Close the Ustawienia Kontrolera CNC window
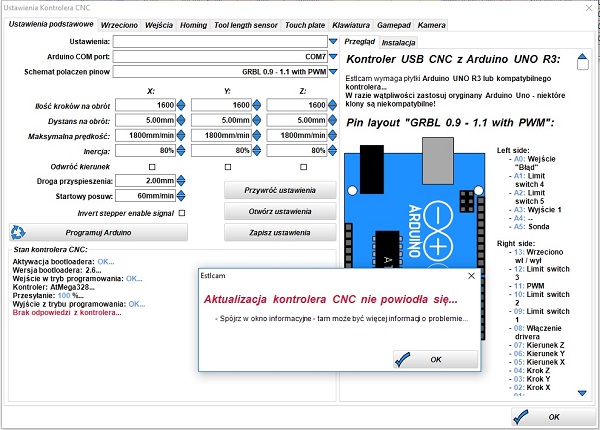600x430 pixels. pos(589,8)
